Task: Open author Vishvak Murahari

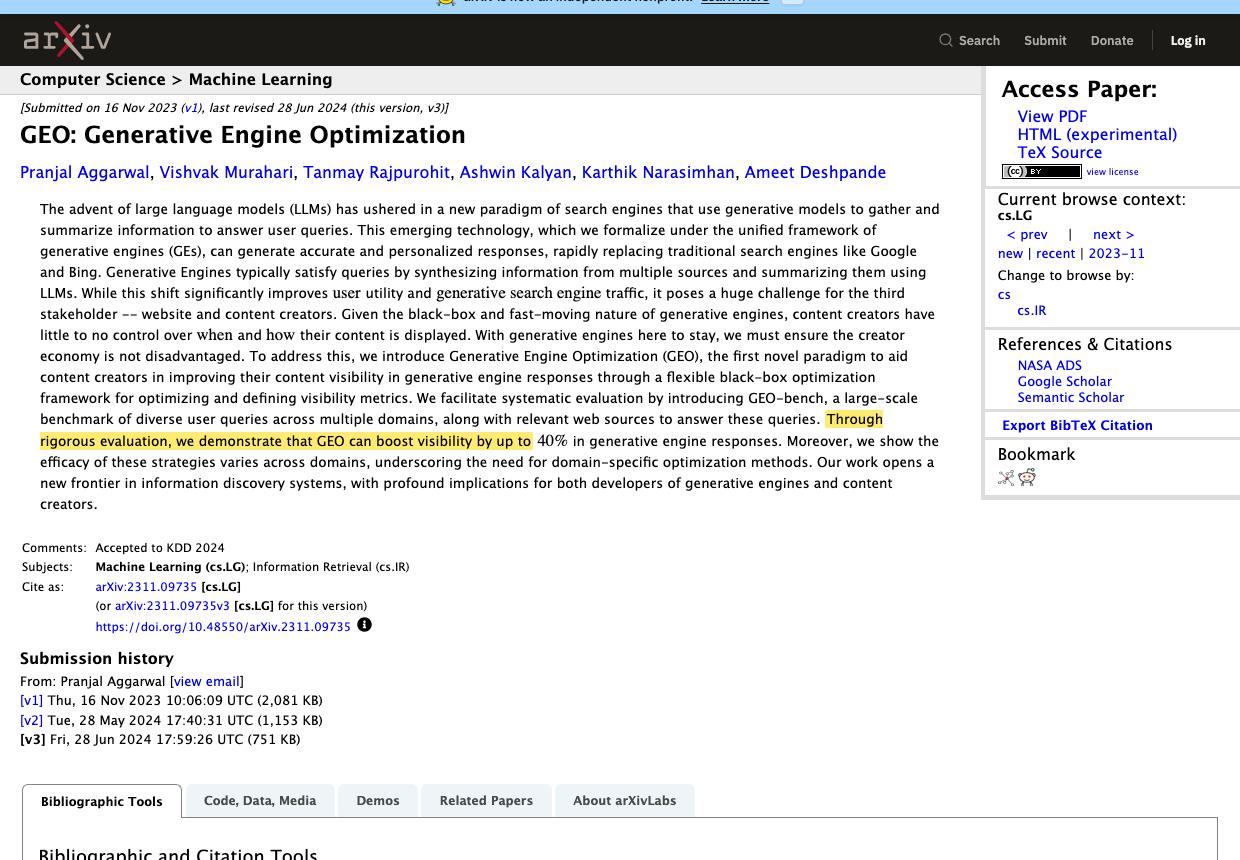Action: (226, 173)
